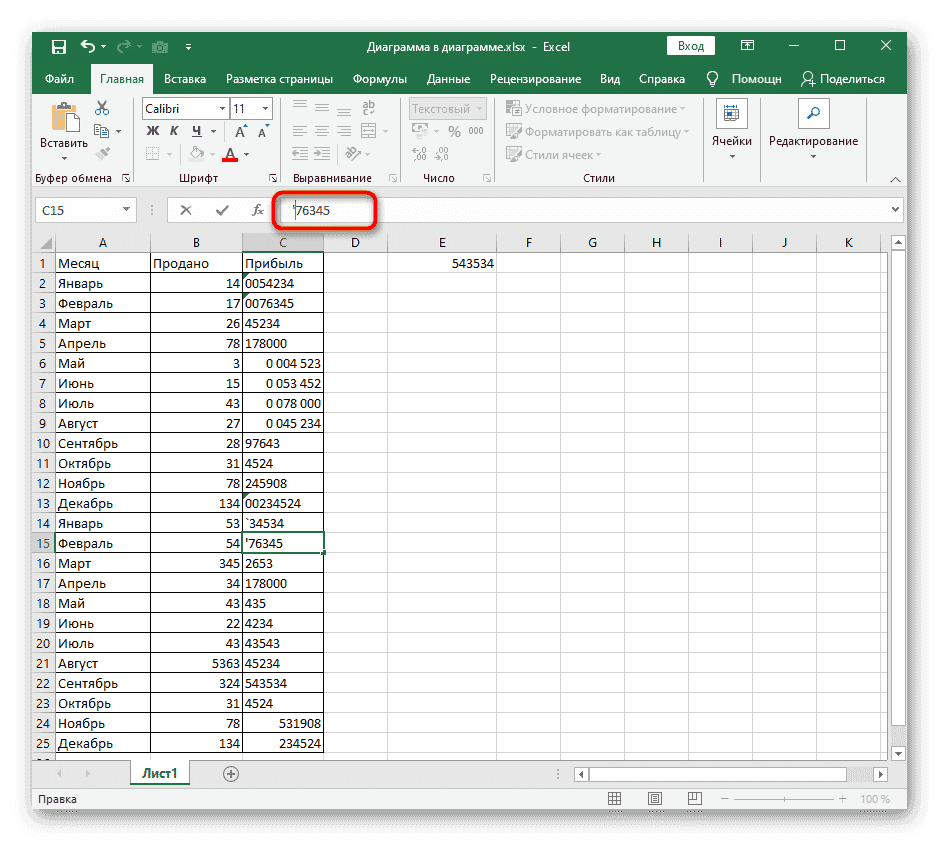The width and height of the screenshot is (939, 841).
Task: Click the zoom slider in status bar
Action: (x=783, y=799)
